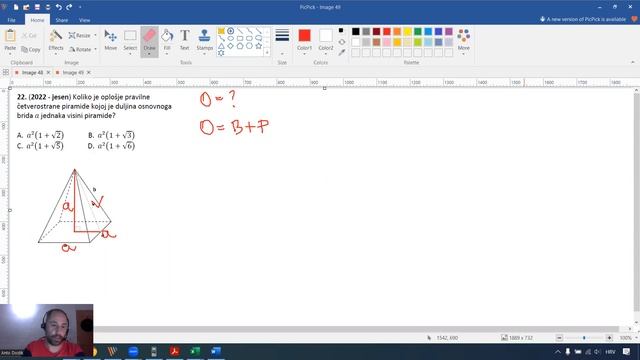Pick the purple palette color

tap(449, 31)
